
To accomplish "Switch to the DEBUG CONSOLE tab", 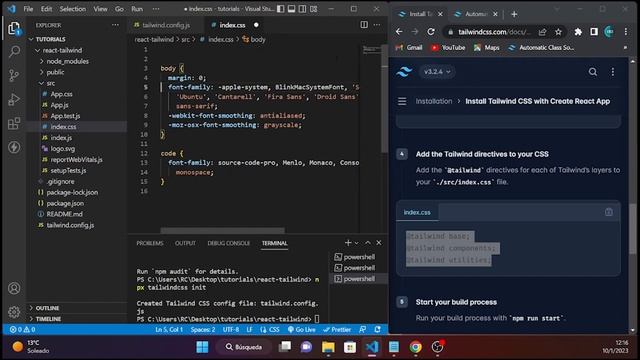I will tap(229, 243).
